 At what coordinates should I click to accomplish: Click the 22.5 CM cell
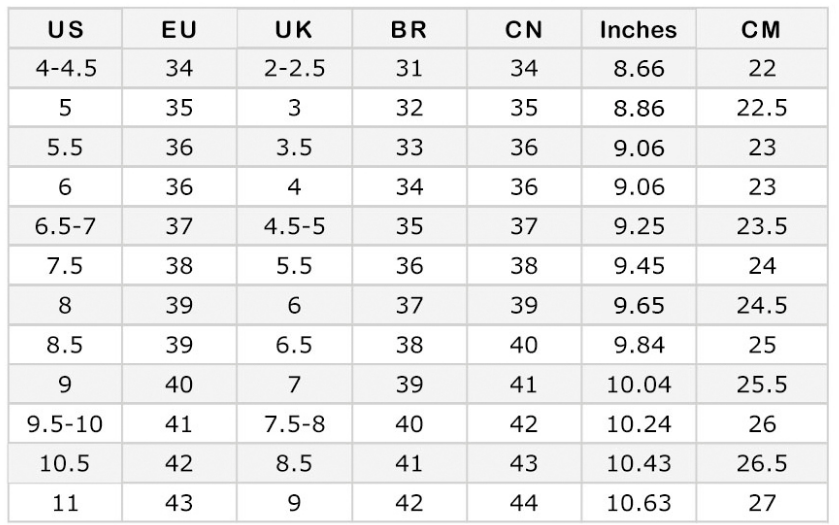pos(762,109)
